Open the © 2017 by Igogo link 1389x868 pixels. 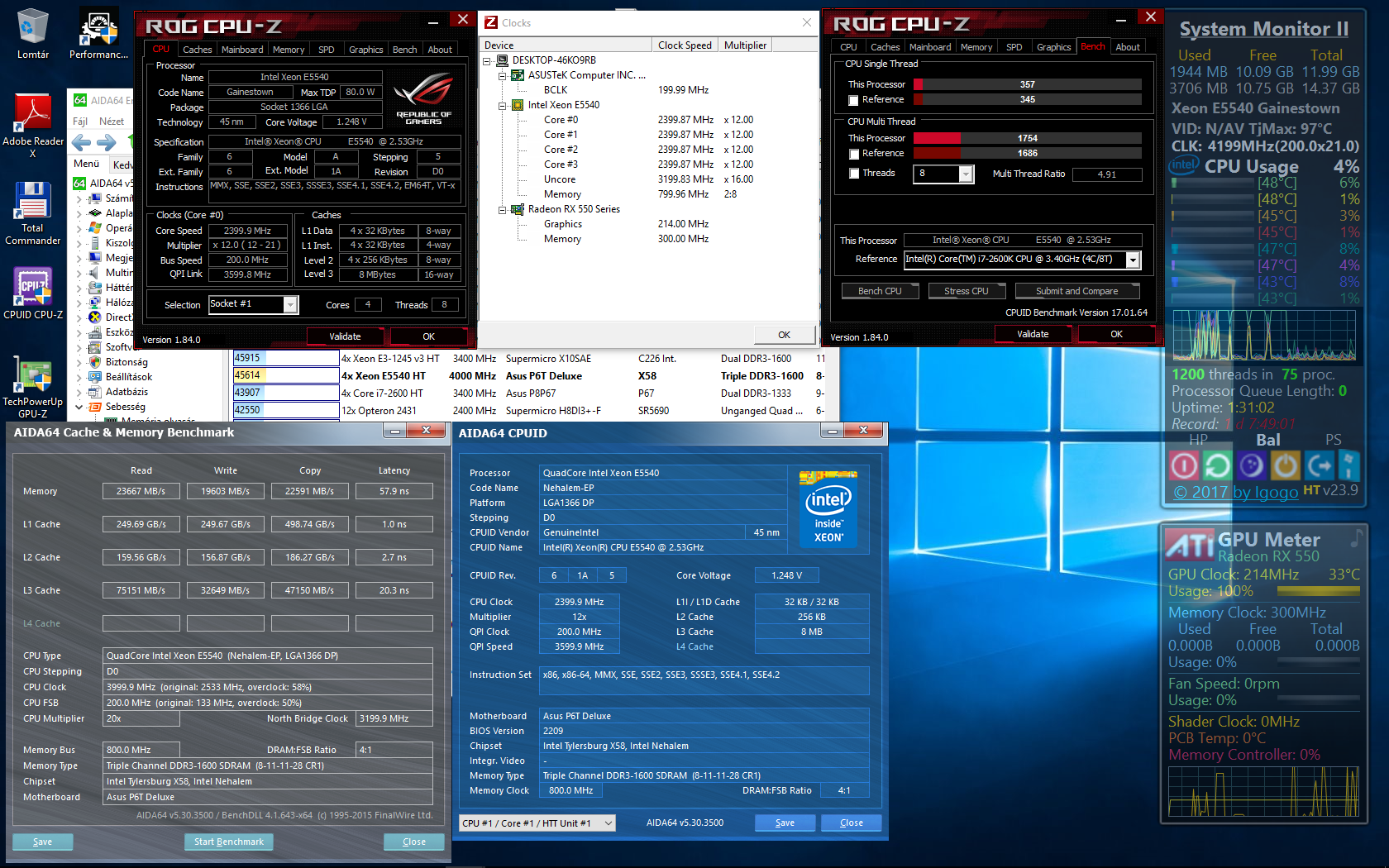point(1236,492)
